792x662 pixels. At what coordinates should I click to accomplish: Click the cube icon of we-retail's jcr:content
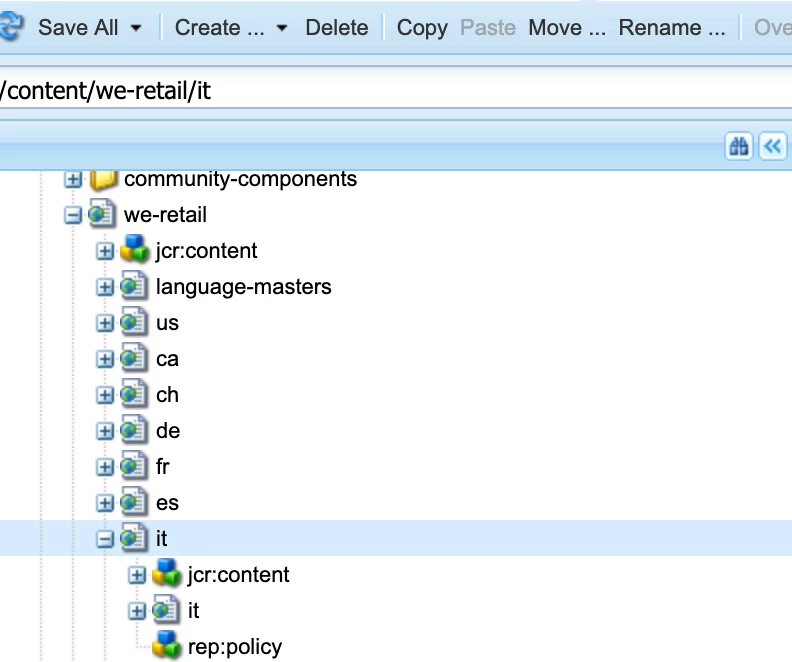(x=134, y=250)
